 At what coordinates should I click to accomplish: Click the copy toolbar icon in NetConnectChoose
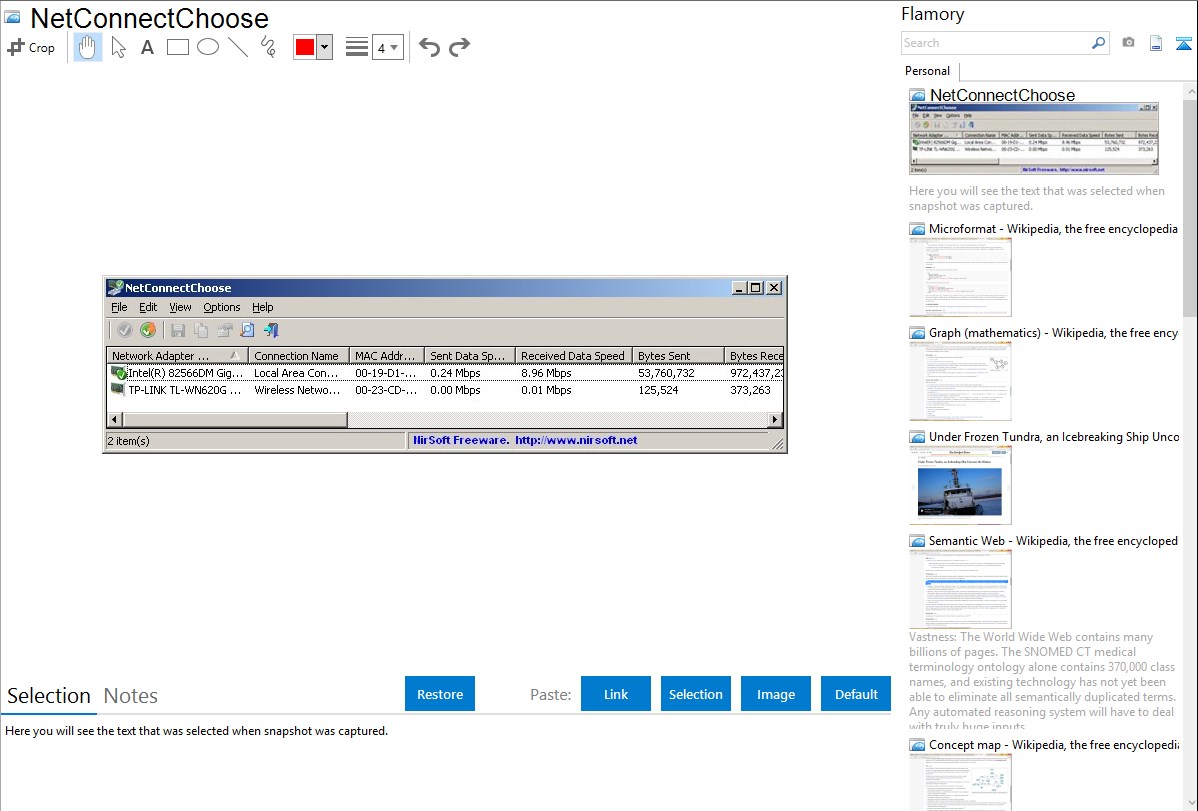(x=201, y=330)
